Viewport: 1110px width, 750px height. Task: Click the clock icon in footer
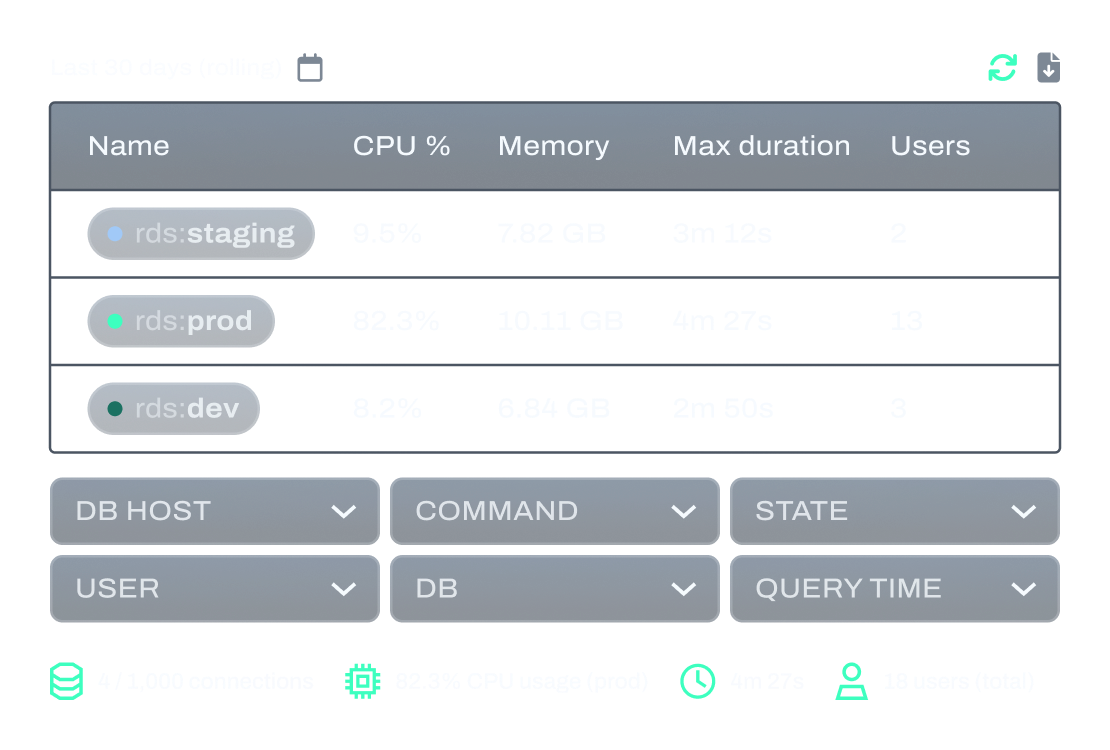pyautogui.click(x=698, y=681)
